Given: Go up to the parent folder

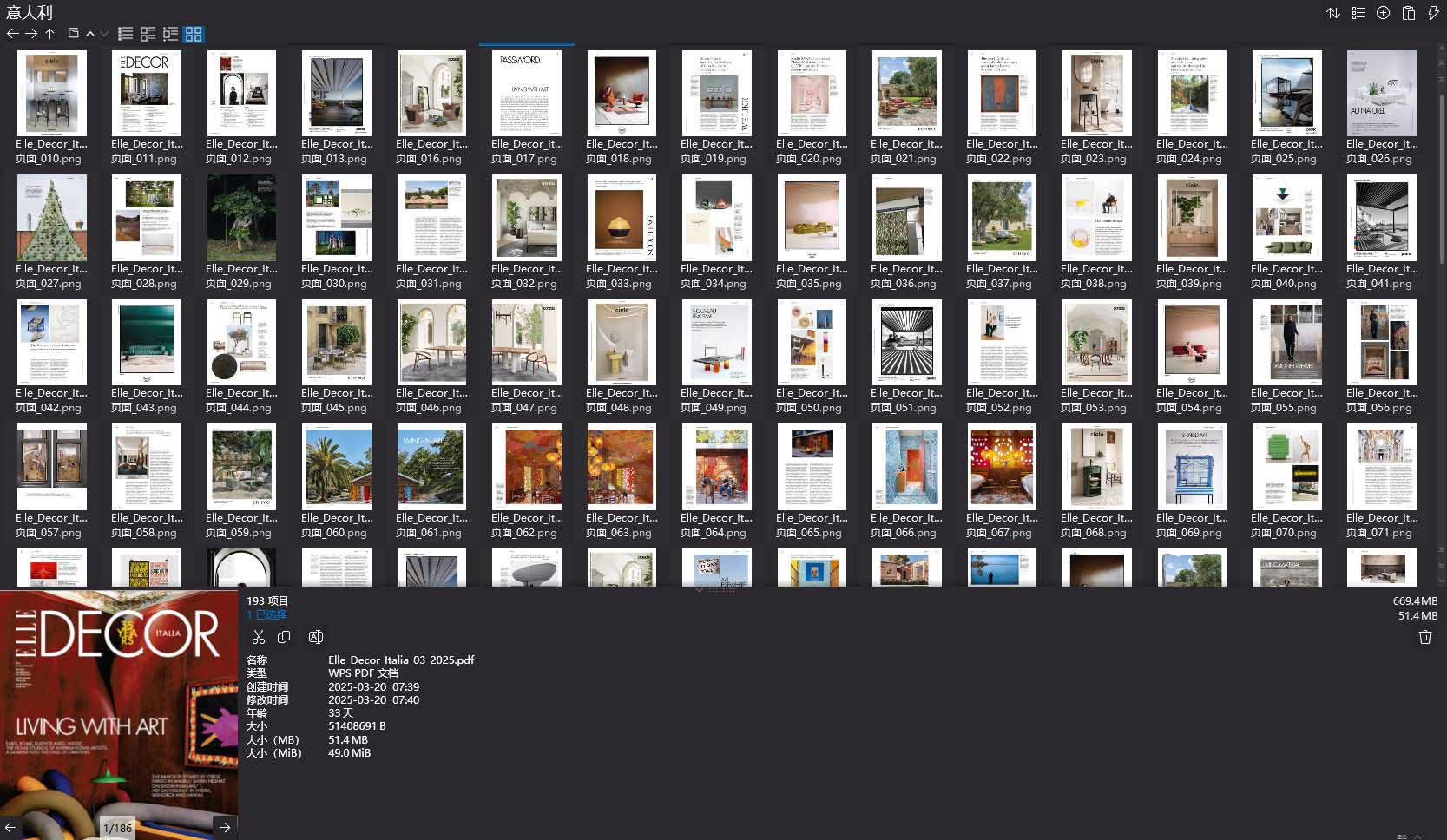Looking at the screenshot, I should tap(50, 34).
